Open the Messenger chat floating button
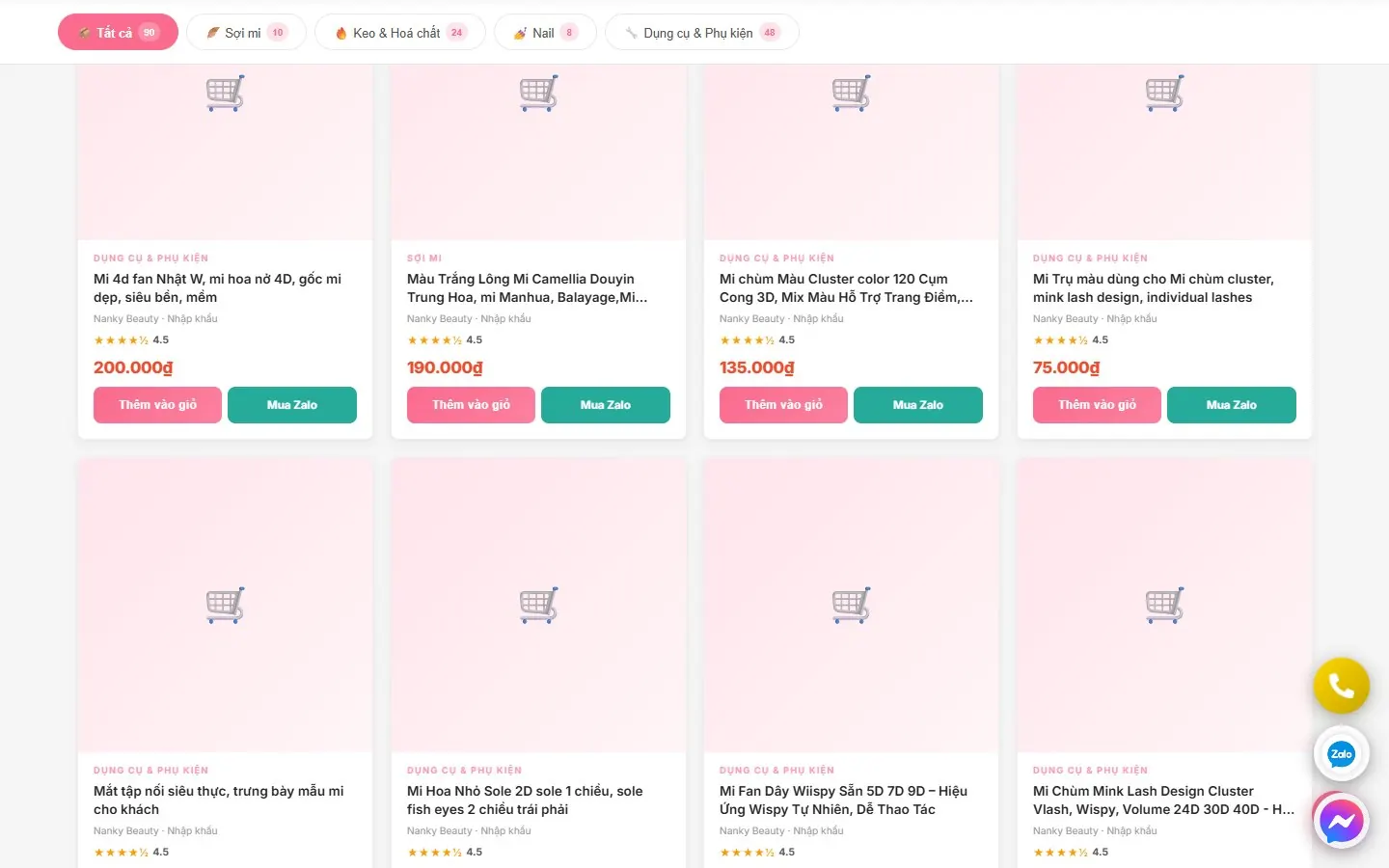This screenshot has width=1389, height=868. pyautogui.click(x=1341, y=822)
